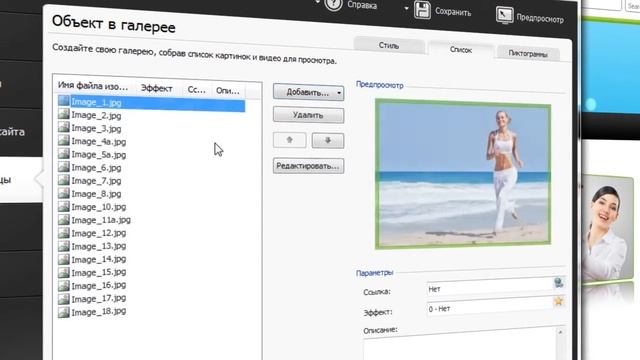
Task: Click the Описание scrollbar up arrow
Action: point(560,333)
